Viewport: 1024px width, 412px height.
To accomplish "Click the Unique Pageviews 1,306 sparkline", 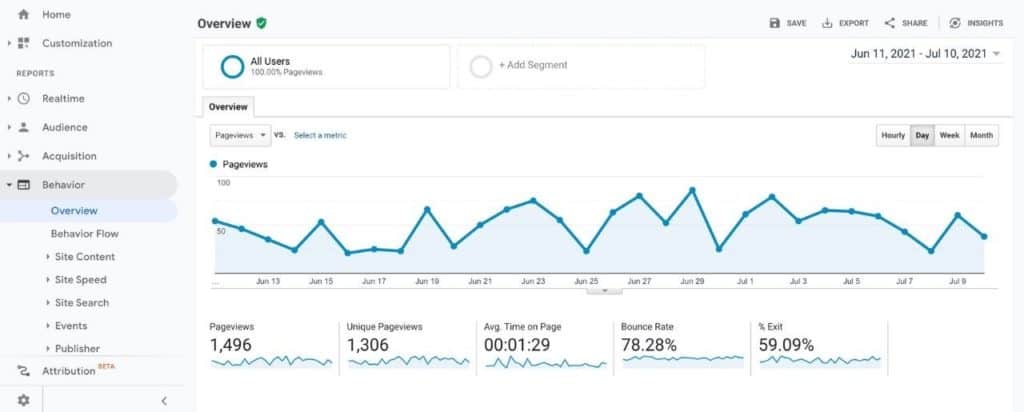I will [x=409, y=362].
